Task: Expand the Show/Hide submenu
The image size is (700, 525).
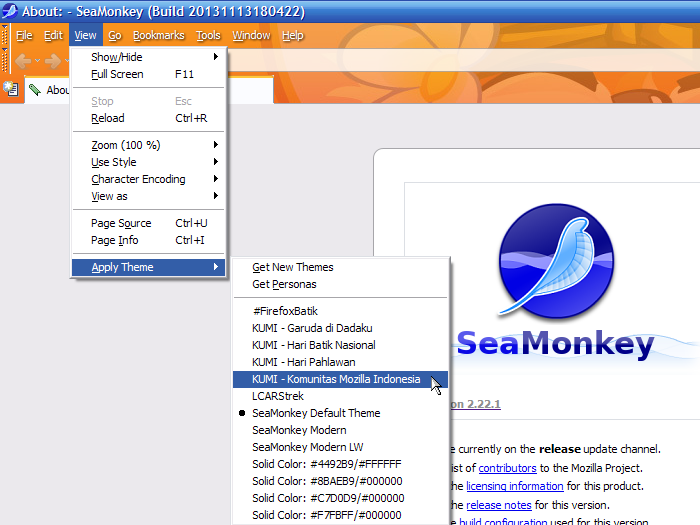Action: (149, 57)
